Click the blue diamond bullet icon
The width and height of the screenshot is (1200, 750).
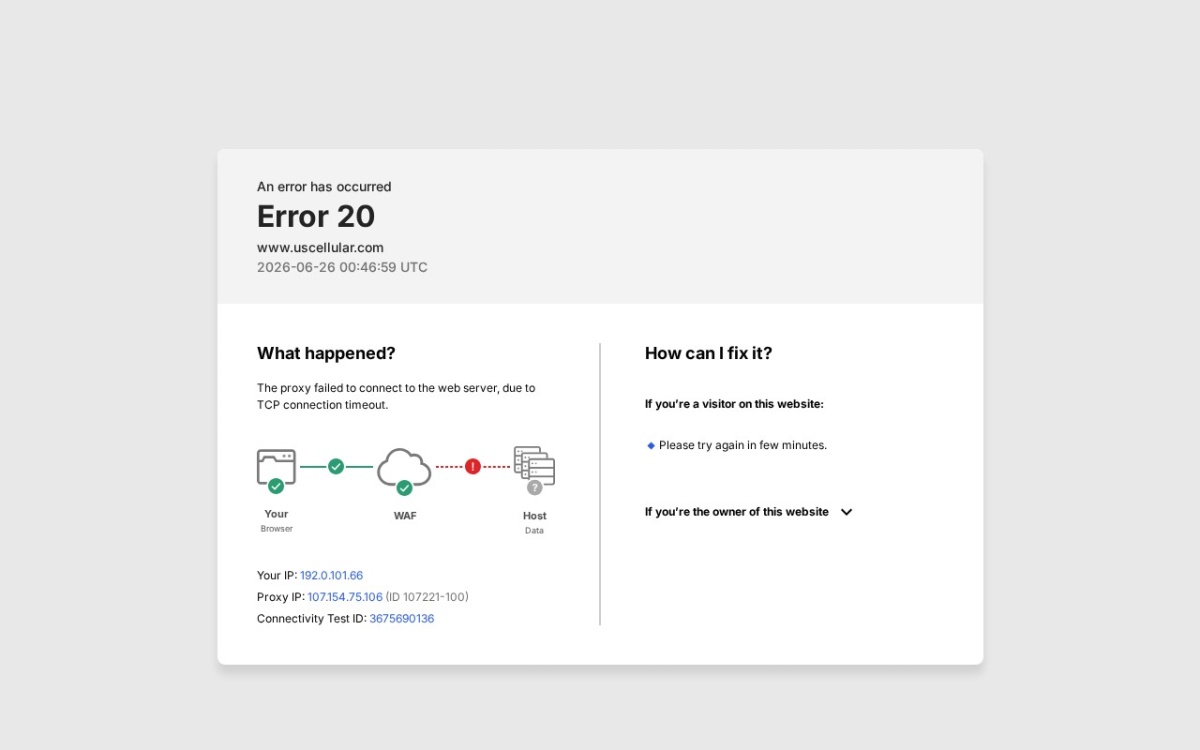point(651,445)
